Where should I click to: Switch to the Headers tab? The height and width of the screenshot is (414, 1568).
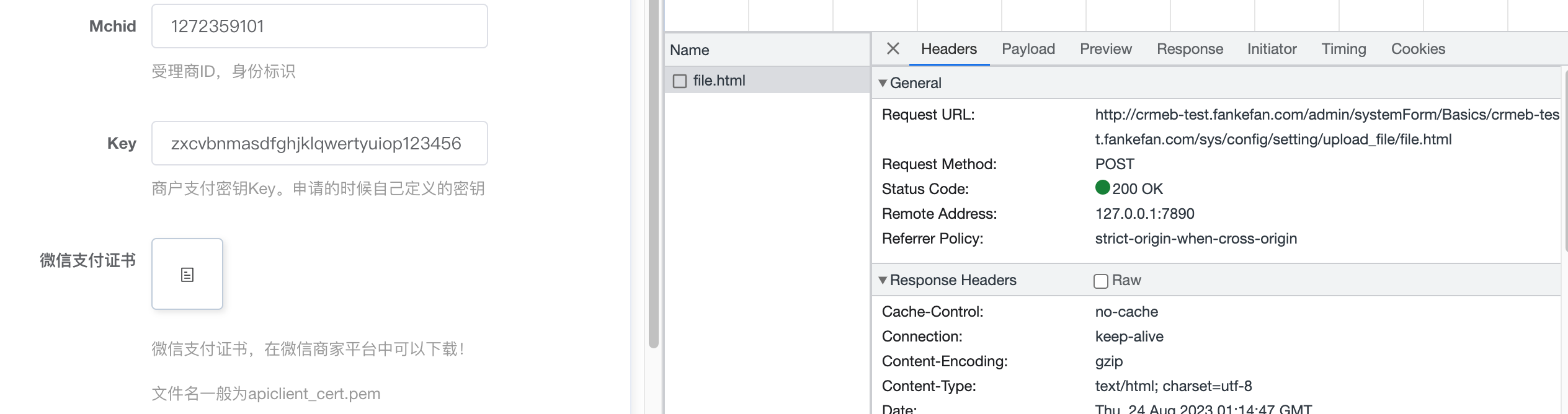point(949,49)
